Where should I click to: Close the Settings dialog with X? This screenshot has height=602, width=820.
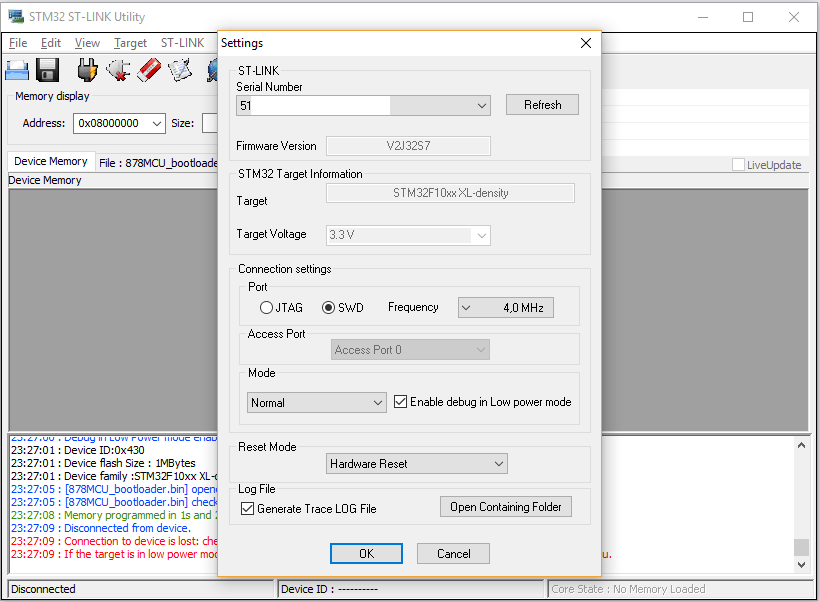point(586,43)
